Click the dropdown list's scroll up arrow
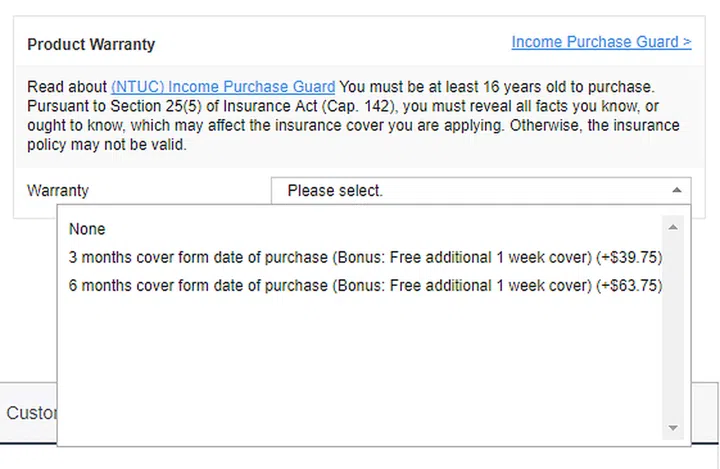Viewport: 720px width, 469px height. 674,227
